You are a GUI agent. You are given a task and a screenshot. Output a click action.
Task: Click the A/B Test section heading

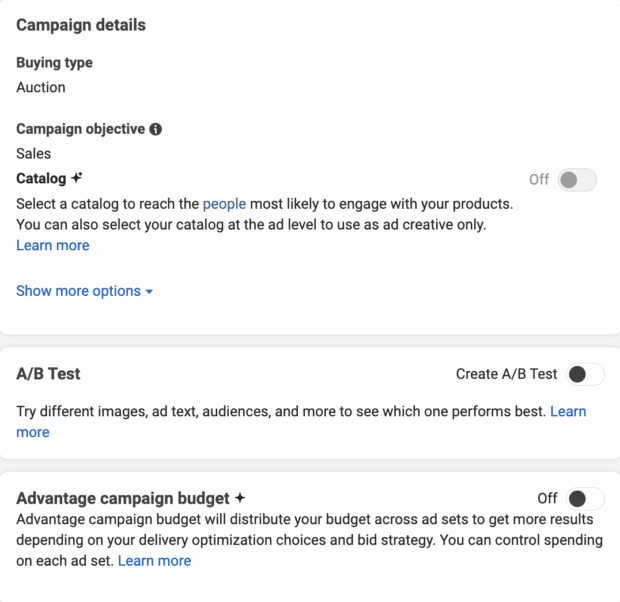click(48, 374)
